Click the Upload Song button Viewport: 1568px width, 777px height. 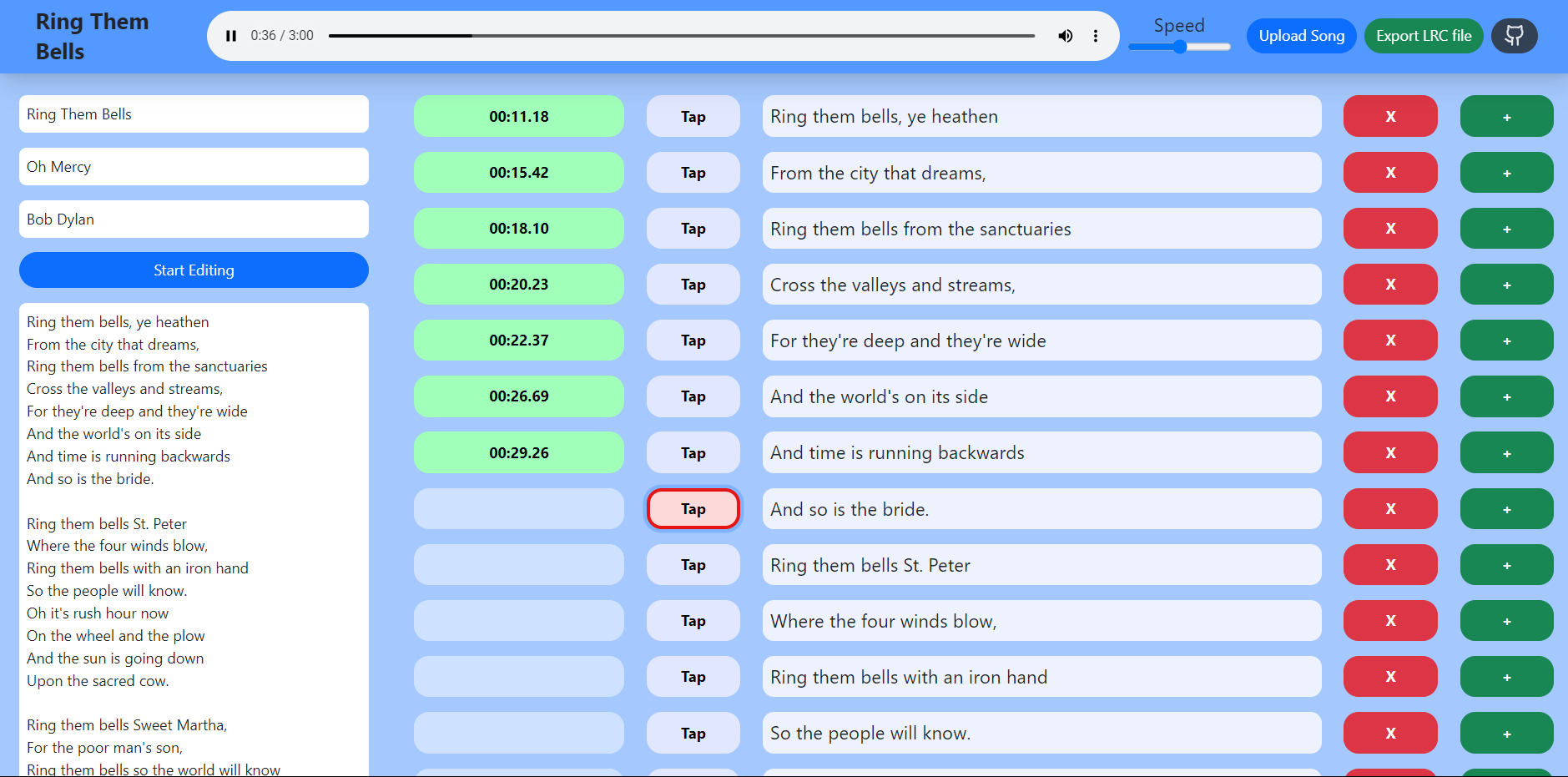[1302, 36]
